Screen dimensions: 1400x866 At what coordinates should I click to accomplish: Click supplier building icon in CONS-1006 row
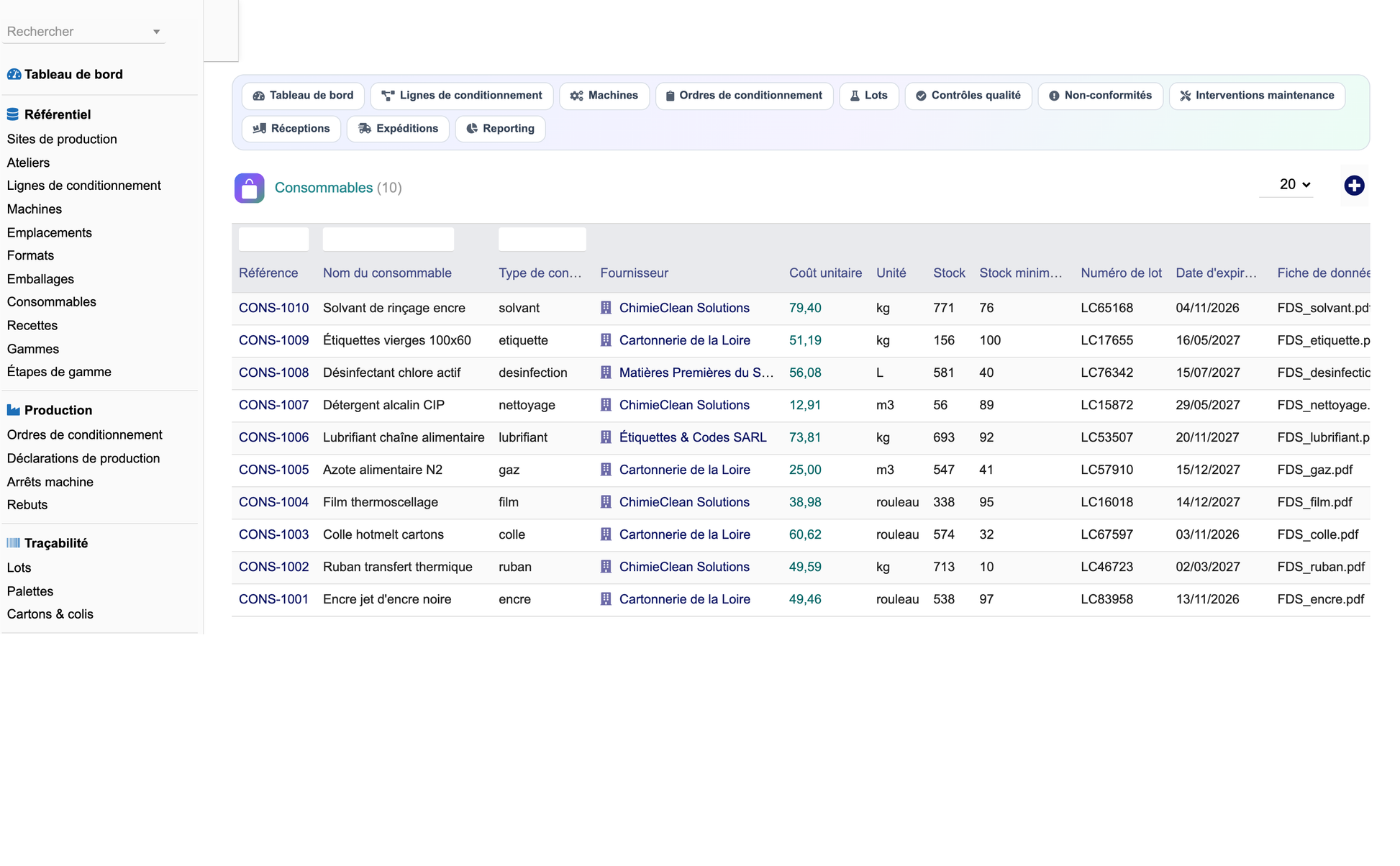(606, 437)
